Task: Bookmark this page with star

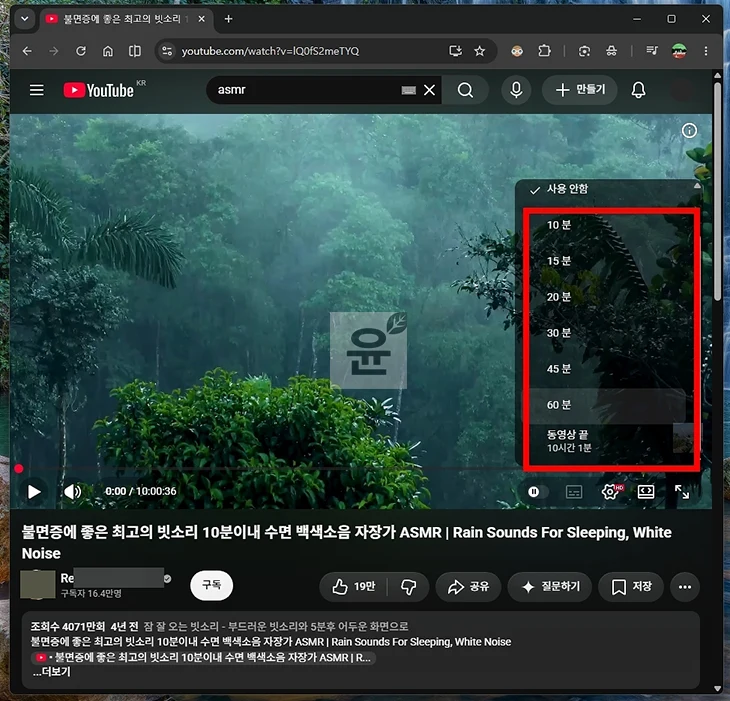Action: [480, 51]
